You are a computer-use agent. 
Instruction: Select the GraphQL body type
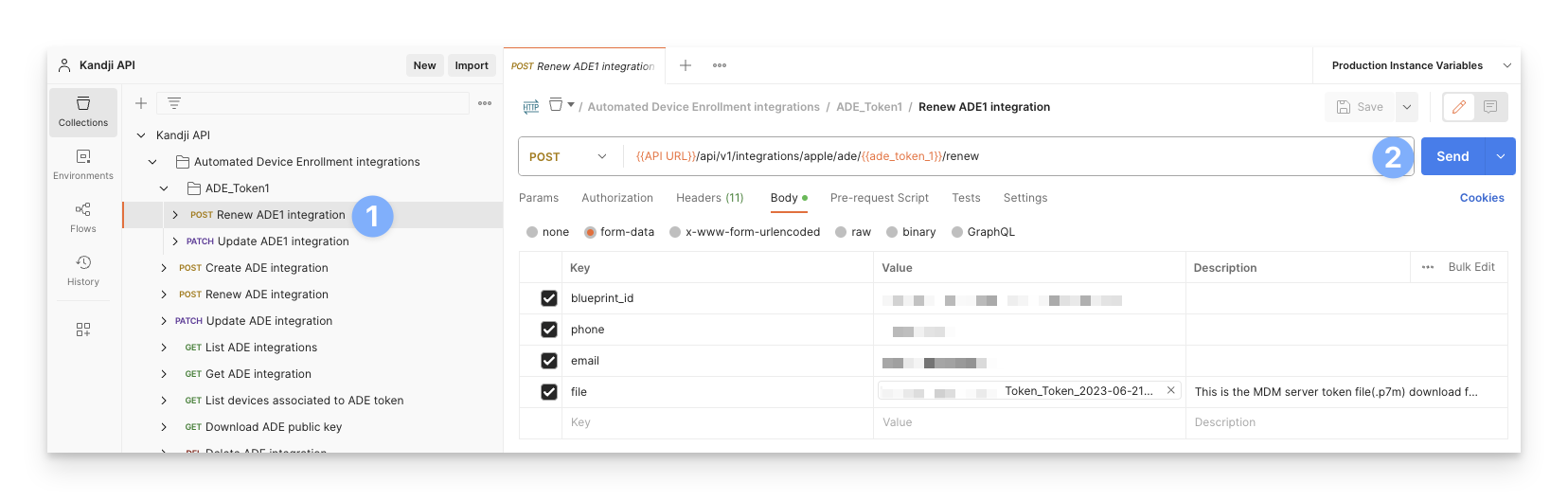coord(957,232)
